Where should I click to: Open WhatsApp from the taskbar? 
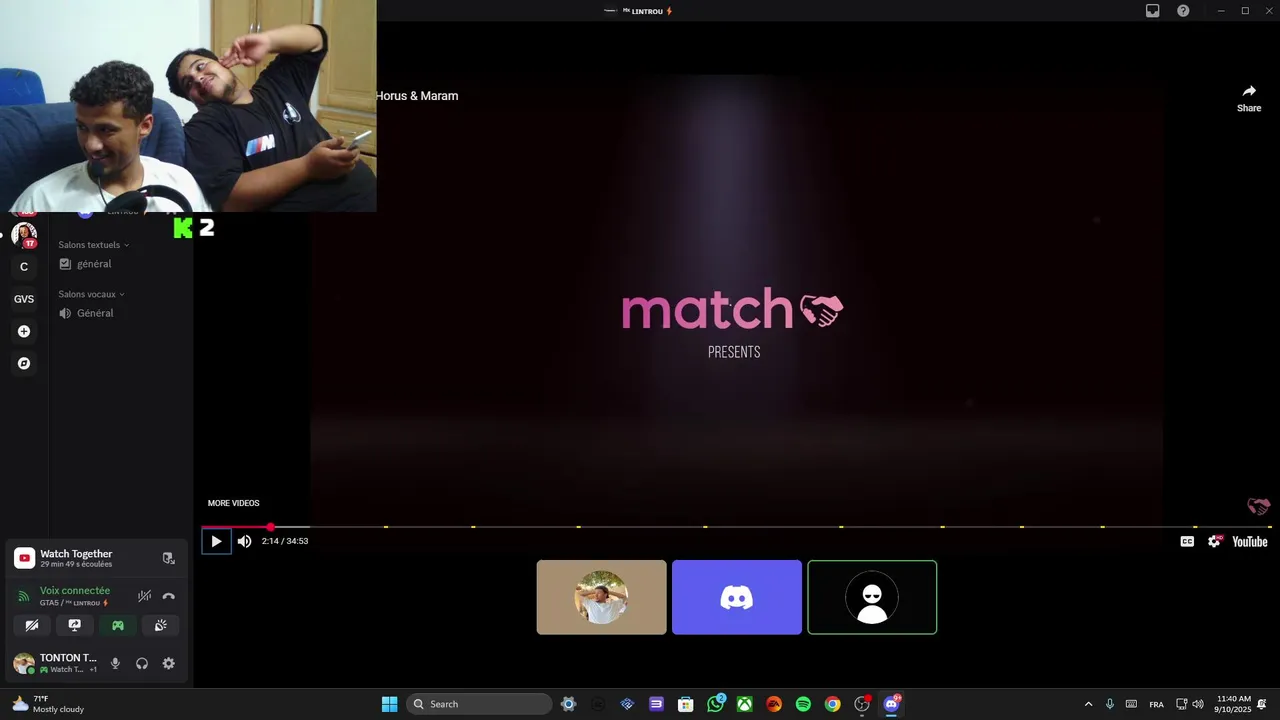coord(715,704)
